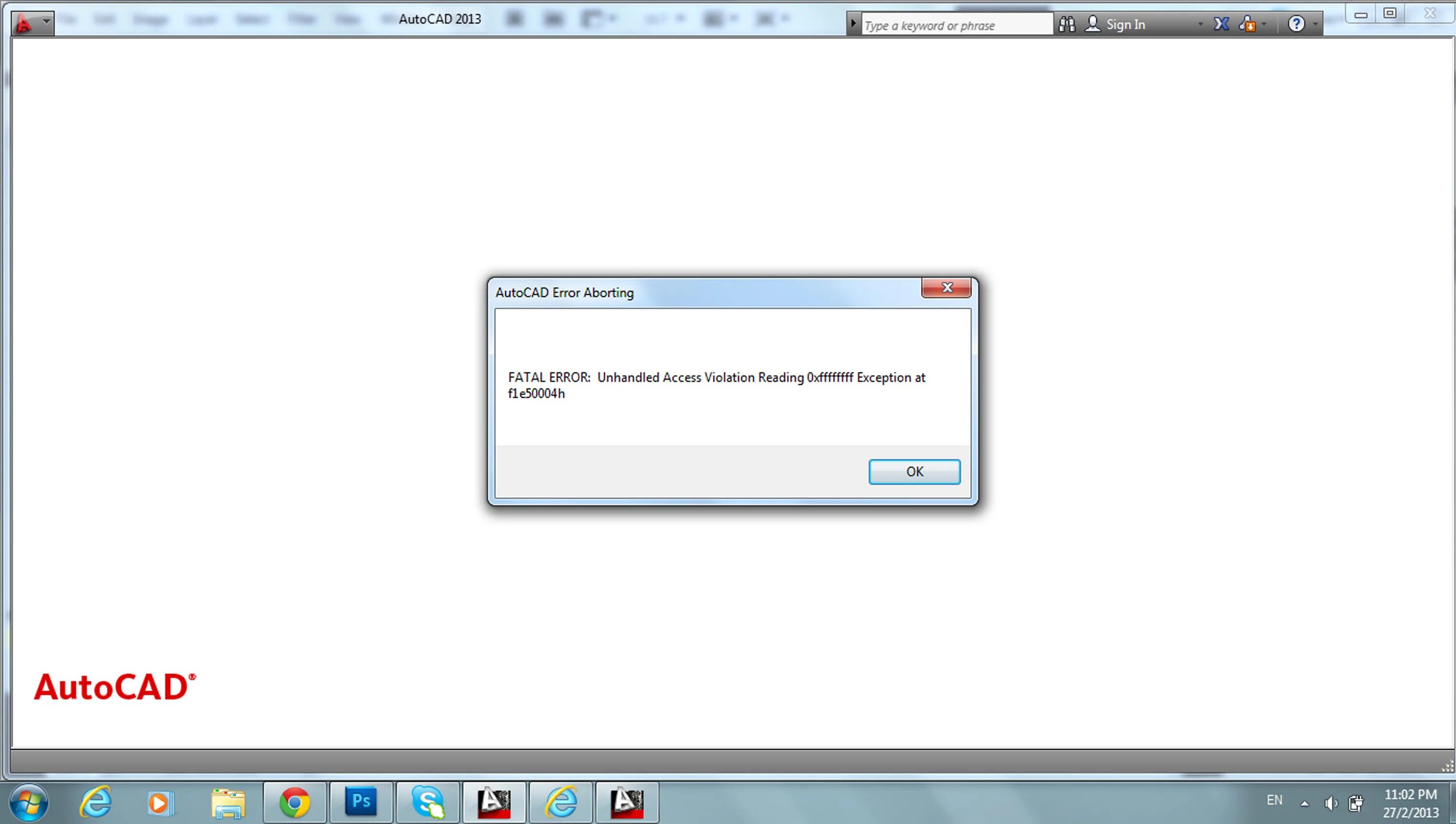1456x824 pixels.
Task: Click the Type a keyword or phrase search field
Action: point(955,24)
